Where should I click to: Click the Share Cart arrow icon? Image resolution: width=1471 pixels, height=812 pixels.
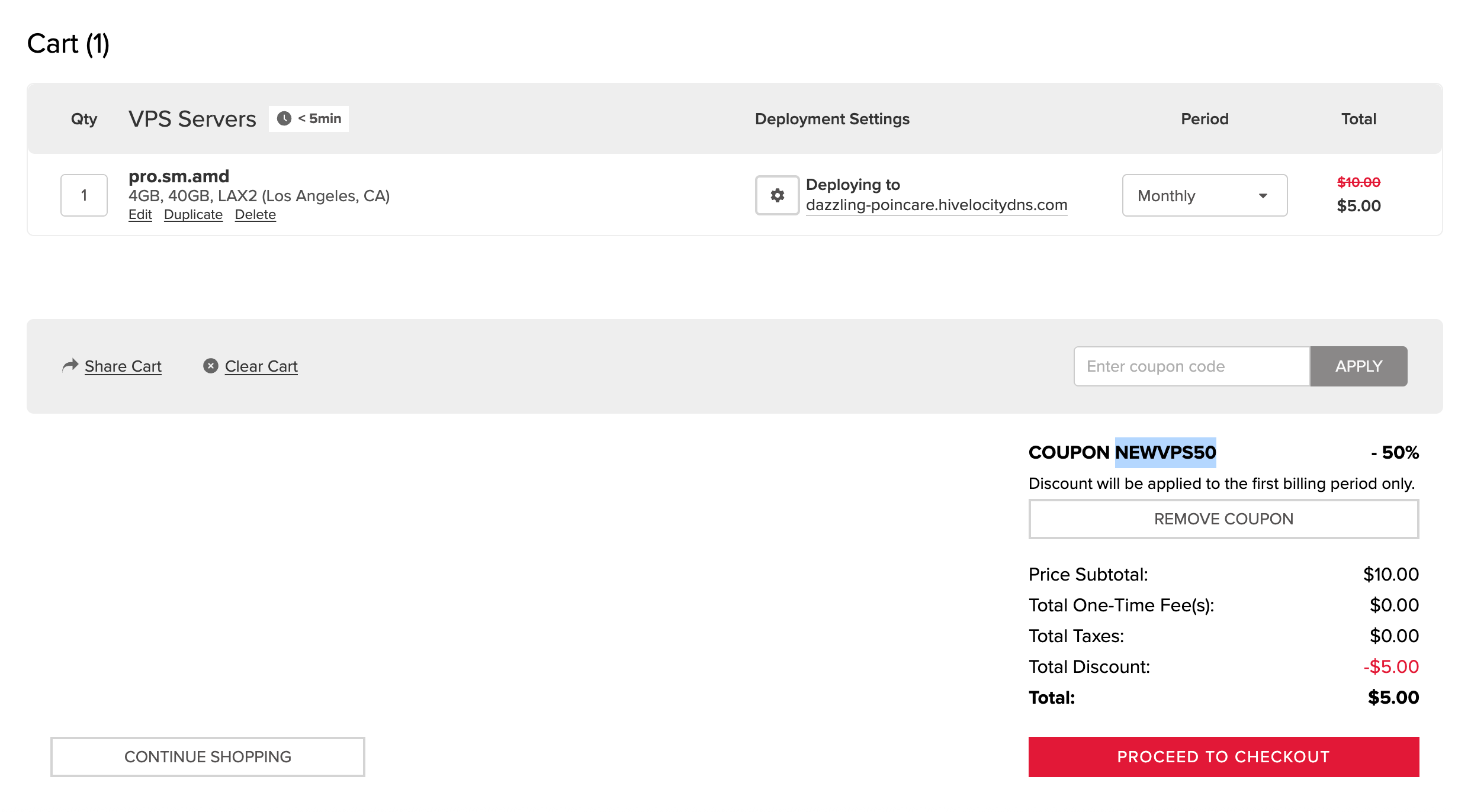[x=70, y=365]
